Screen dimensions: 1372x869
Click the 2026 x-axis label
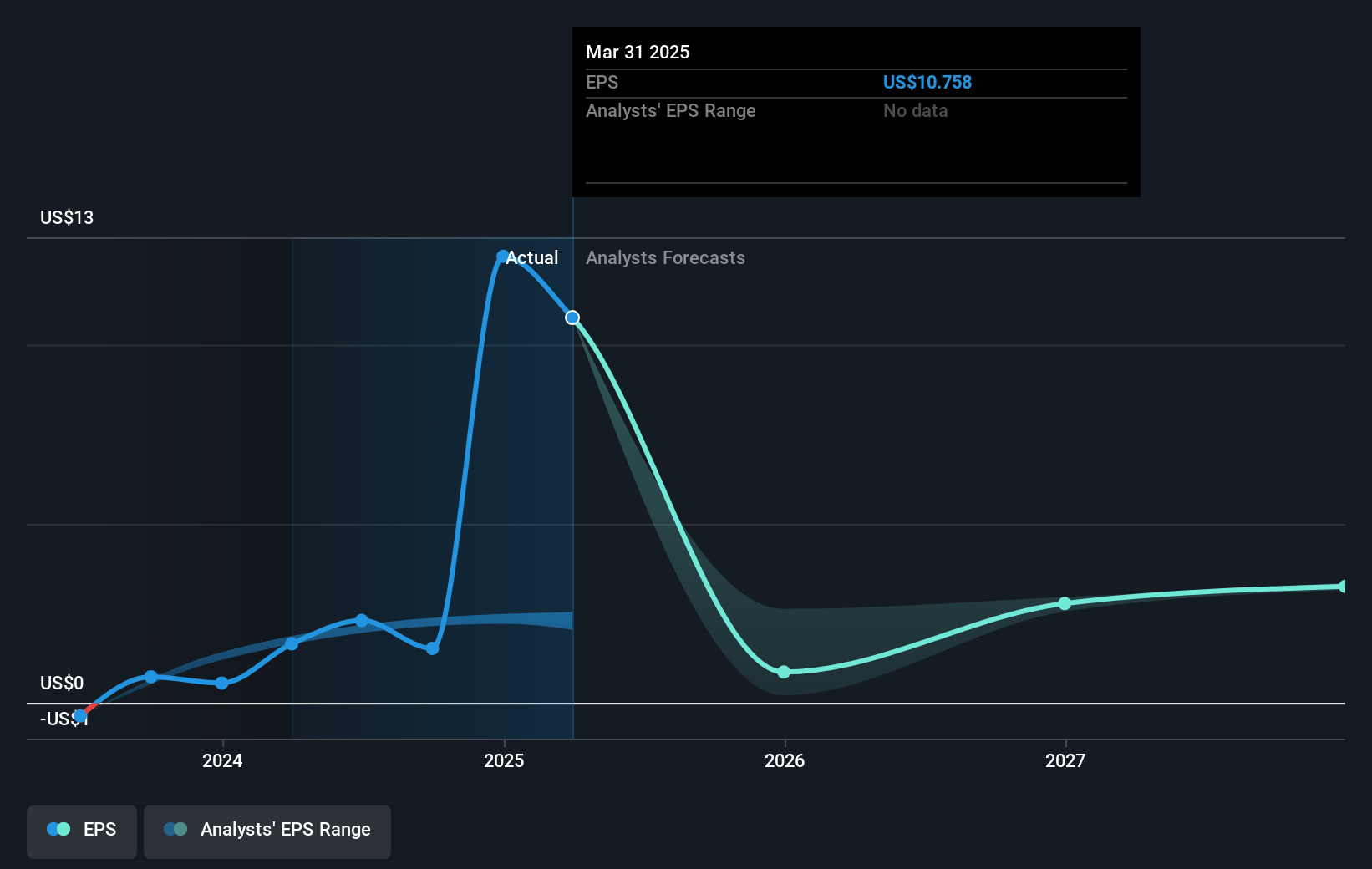pyautogui.click(x=785, y=760)
